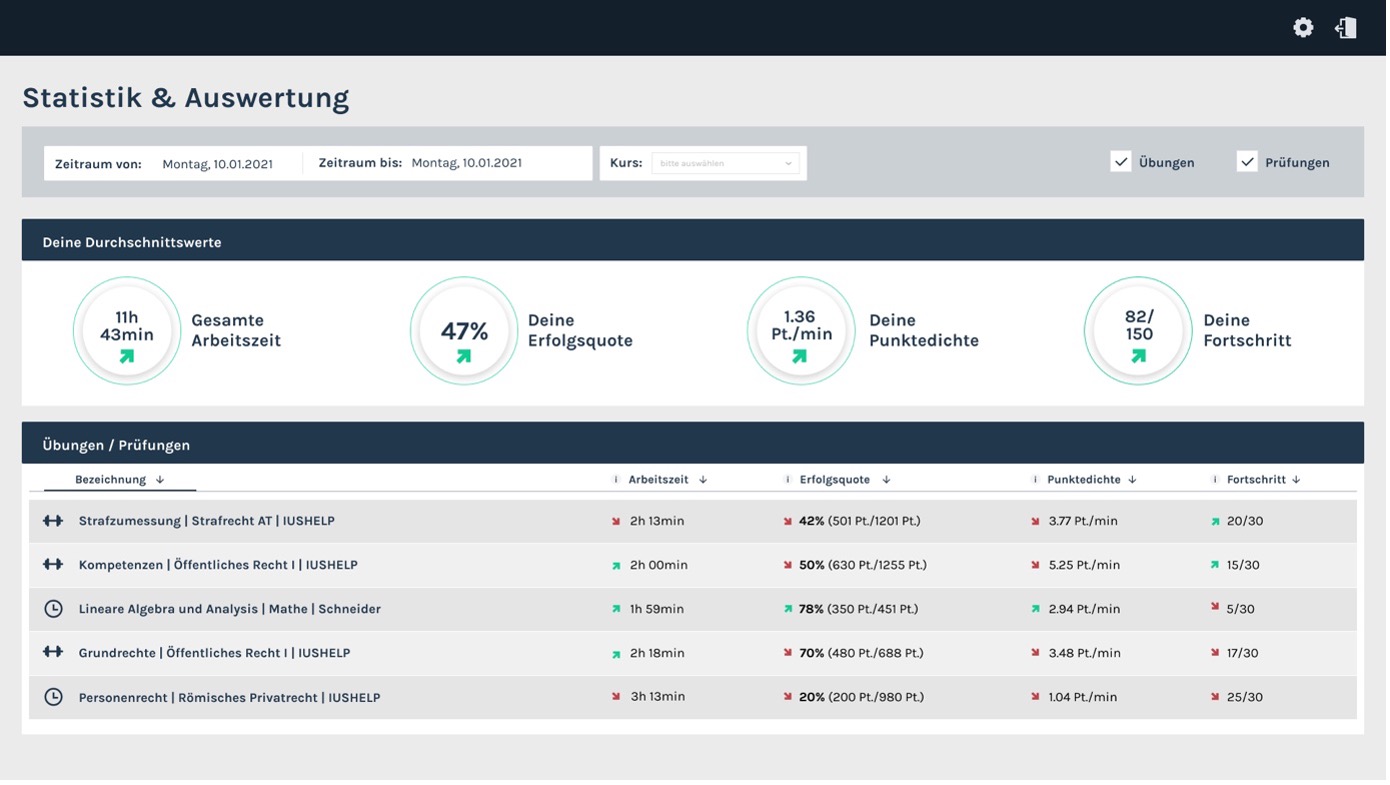Click the '5.25 Pt./min' value

(1083, 565)
